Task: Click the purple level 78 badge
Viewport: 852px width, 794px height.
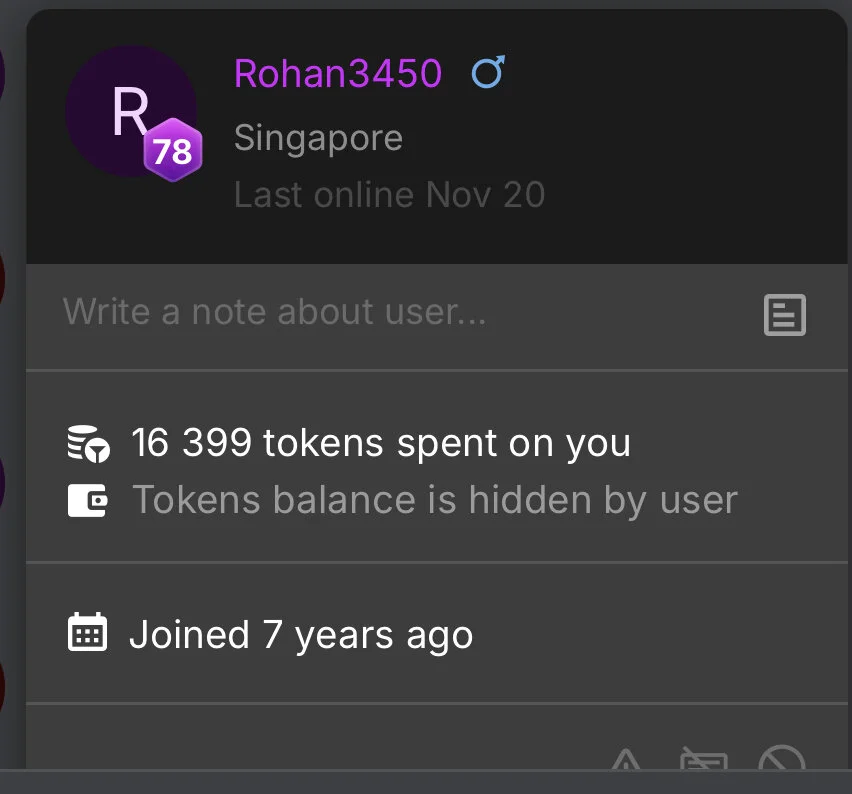Action: coord(173,151)
